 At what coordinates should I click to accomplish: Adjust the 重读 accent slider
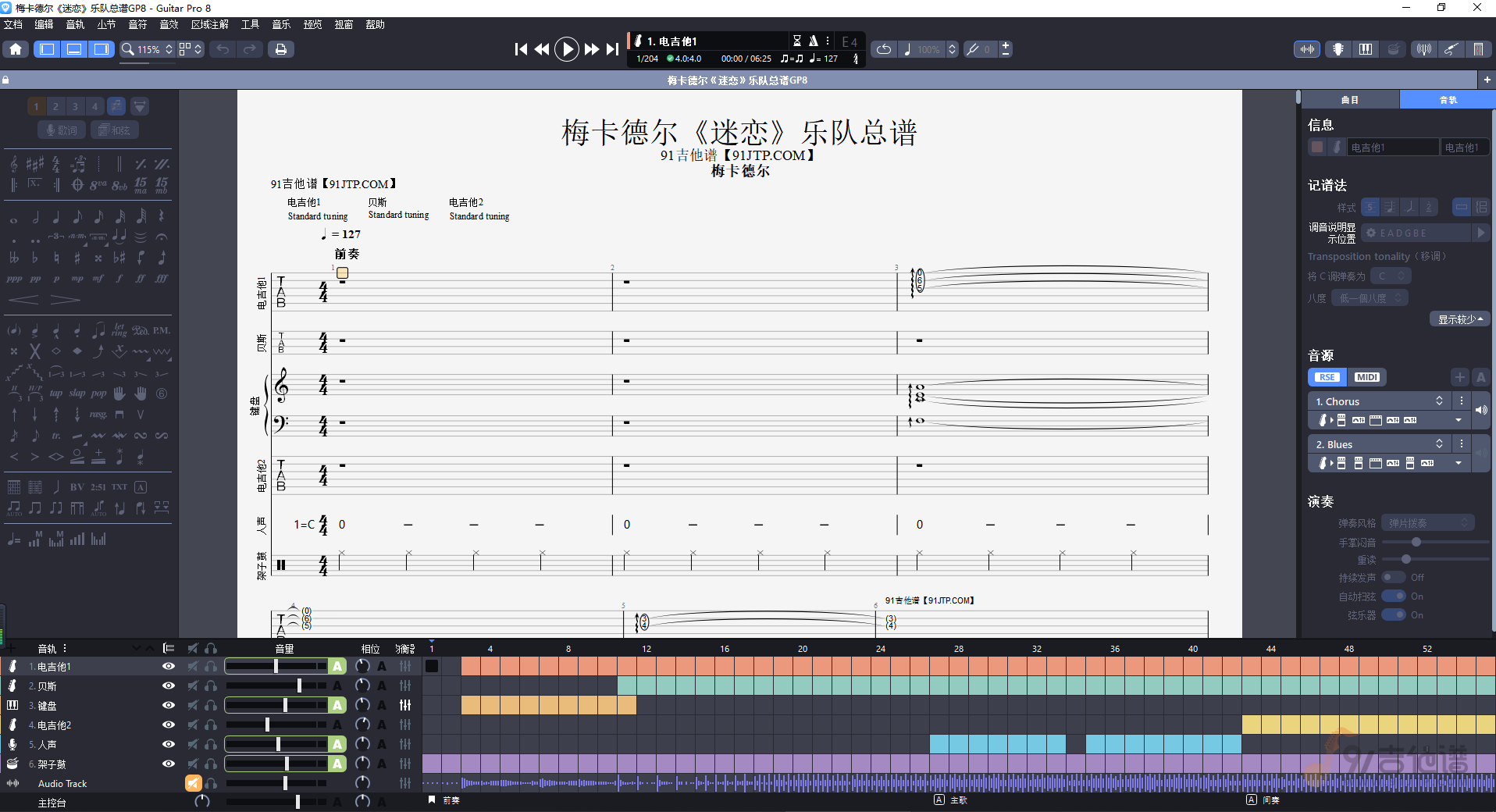click(x=1435, y=559)
